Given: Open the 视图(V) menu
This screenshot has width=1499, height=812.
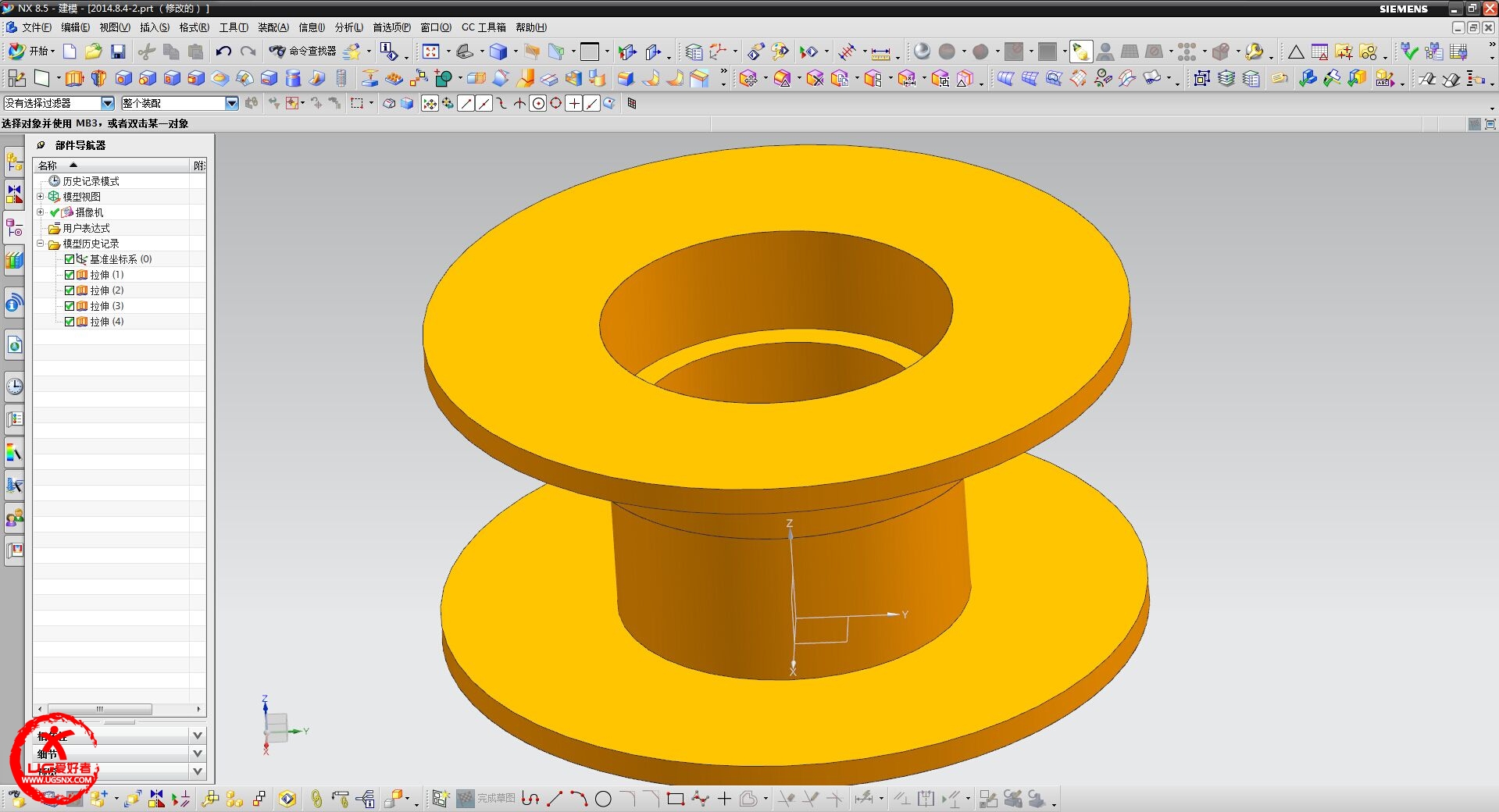Looking at the screenshot, I should click(x=114, y=27).
